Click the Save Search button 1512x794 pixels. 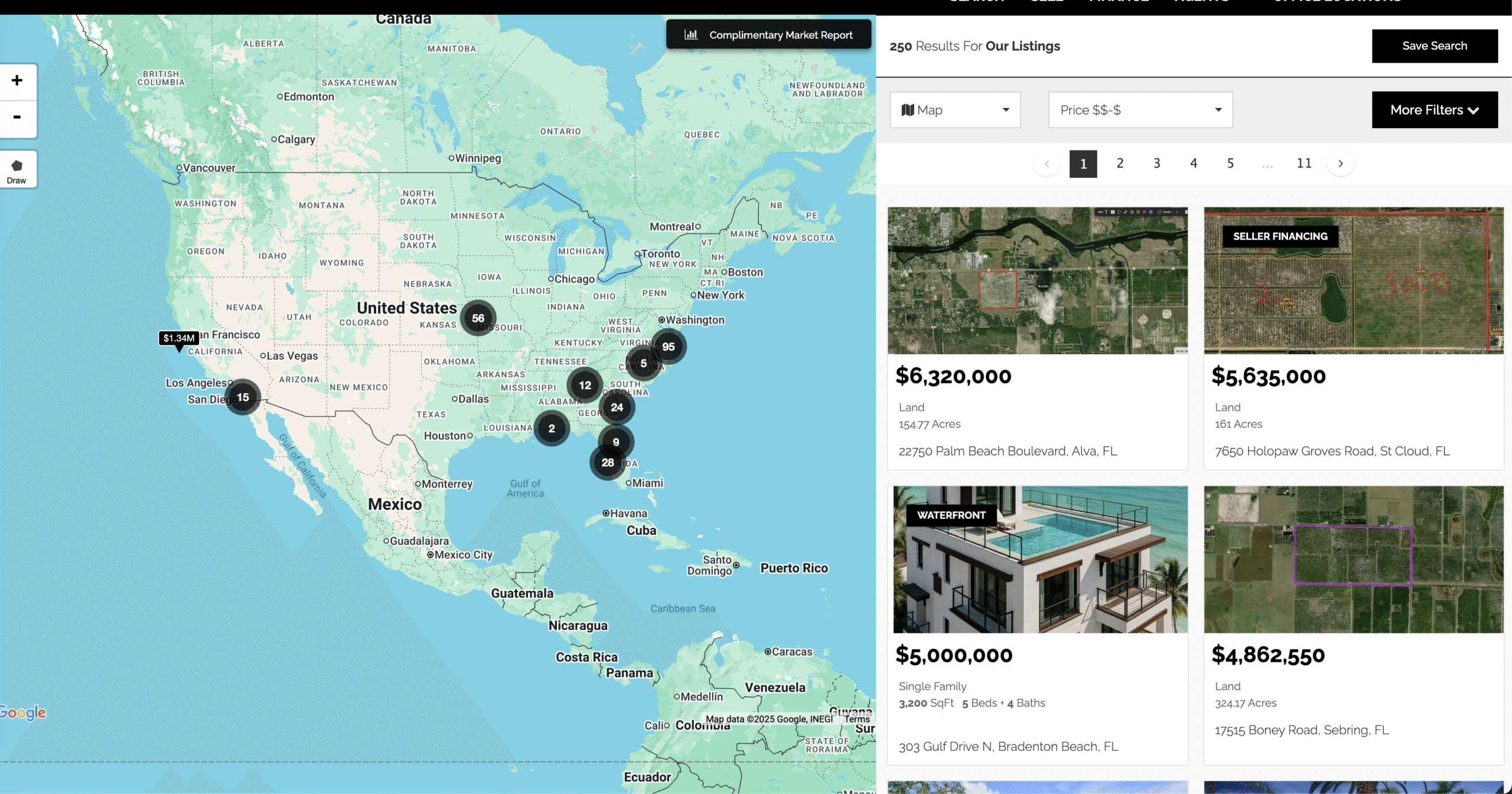click(1434, 46)
